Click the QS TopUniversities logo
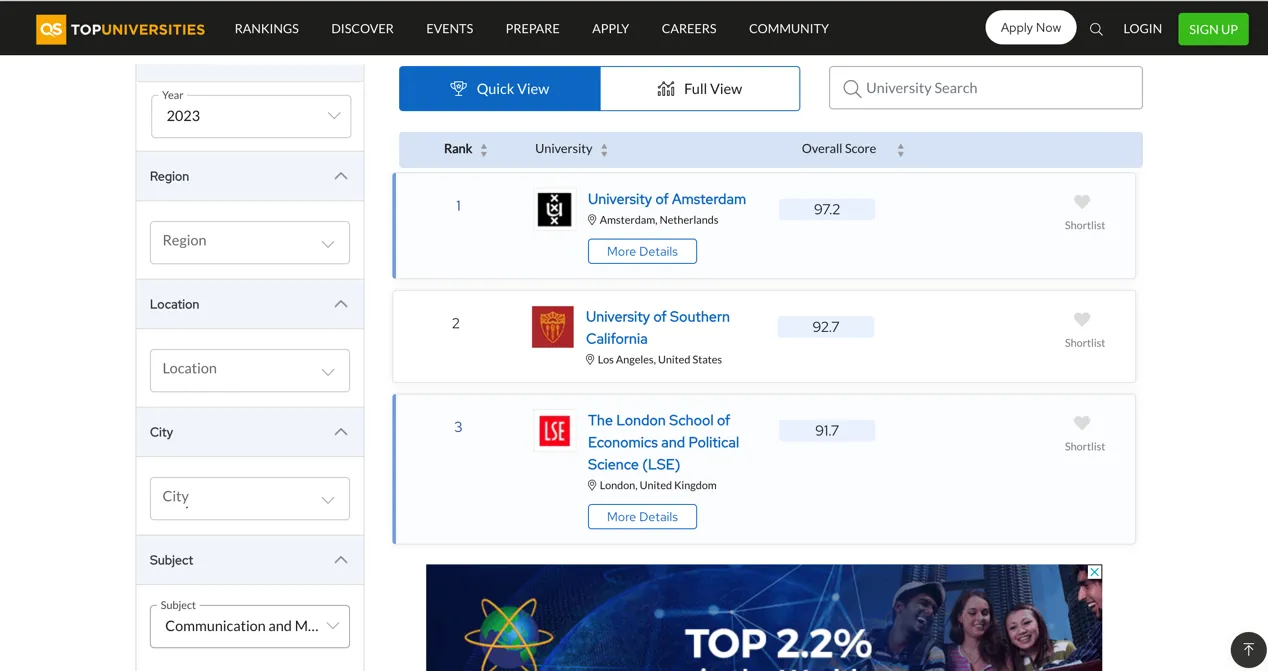This screenshot has height=671, width=1268. click(x=120, y=29)
